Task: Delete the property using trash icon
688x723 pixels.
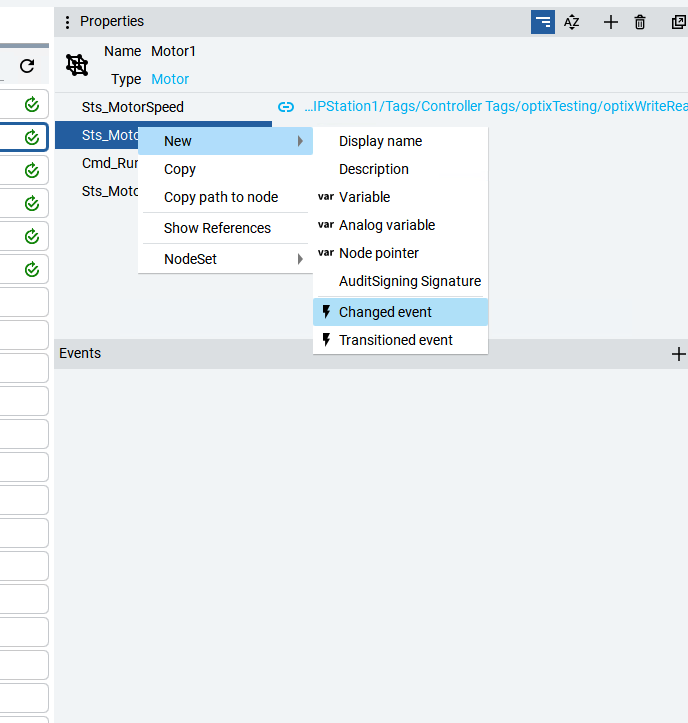Action: coord(640,22)
